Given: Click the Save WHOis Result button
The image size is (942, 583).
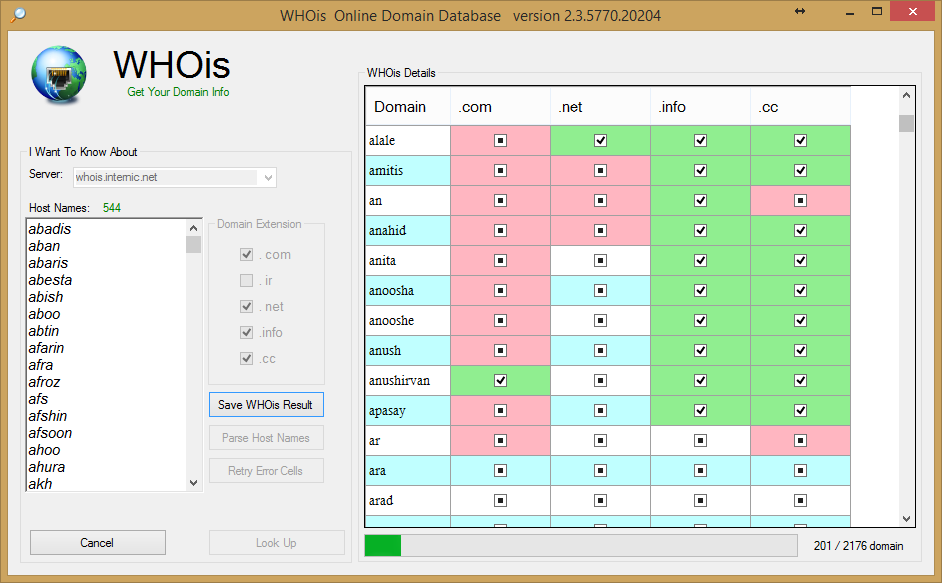Looking at the screenshot, I should click(266, 404).
